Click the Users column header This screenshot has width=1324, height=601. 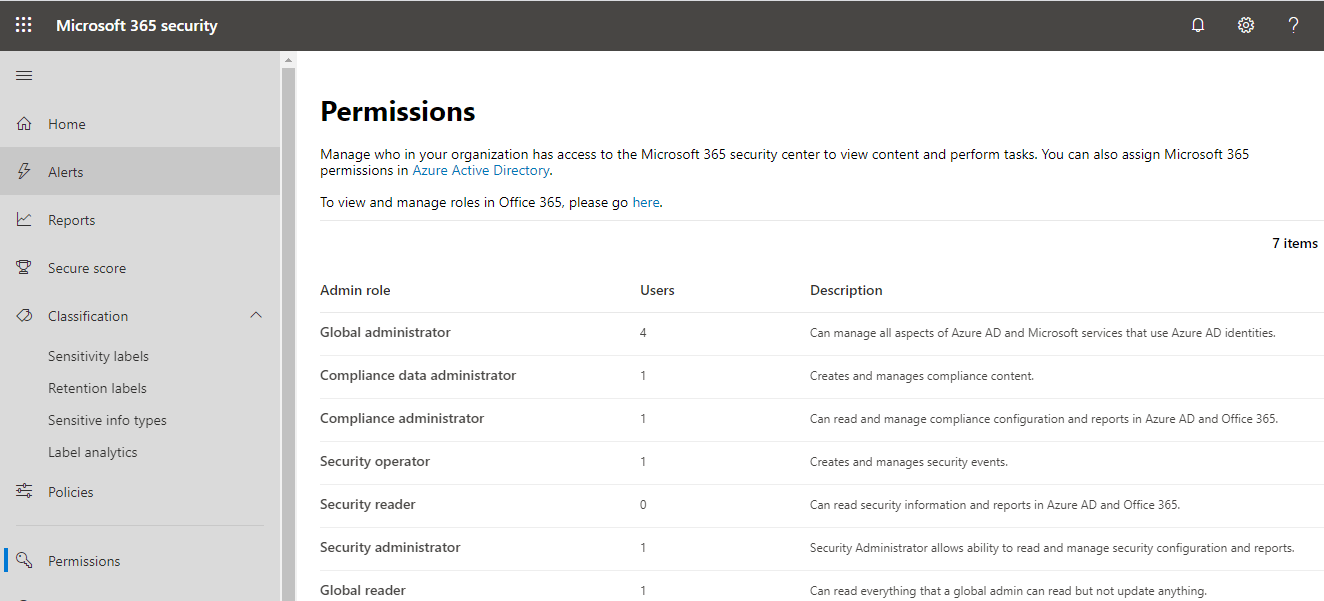[657, 290]
